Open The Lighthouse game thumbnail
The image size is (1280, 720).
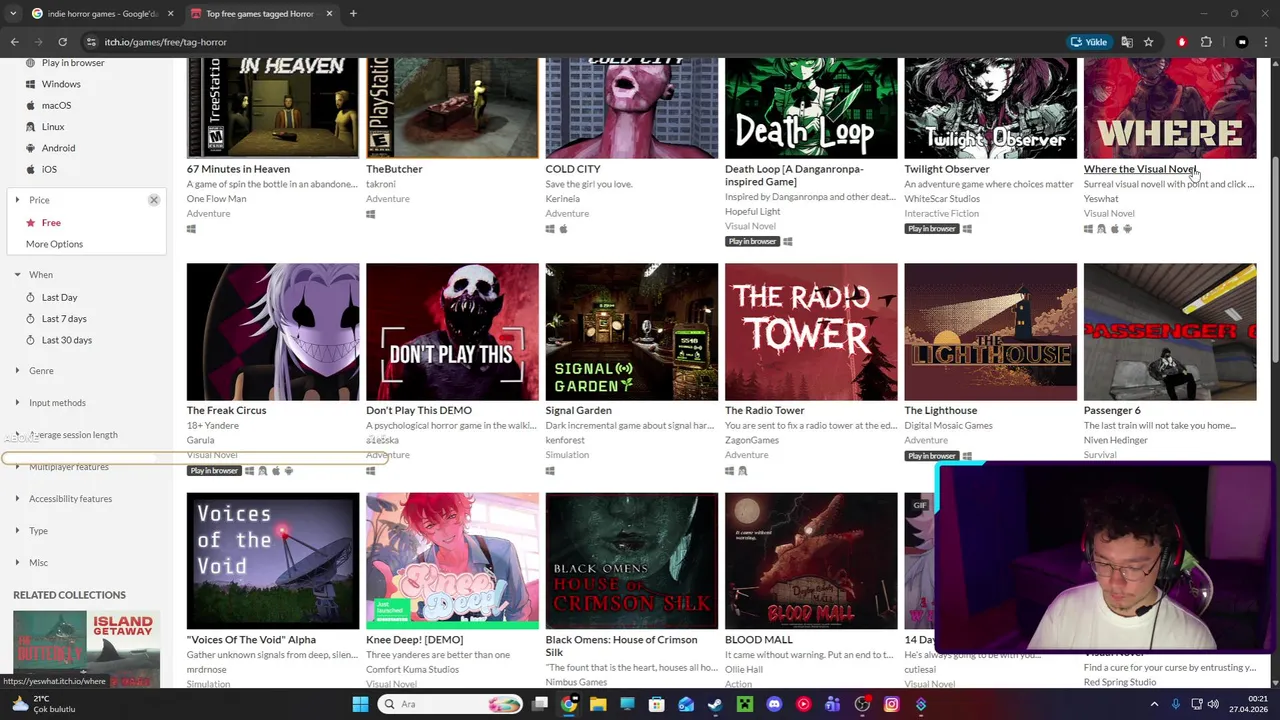click(x=990, y=332)
